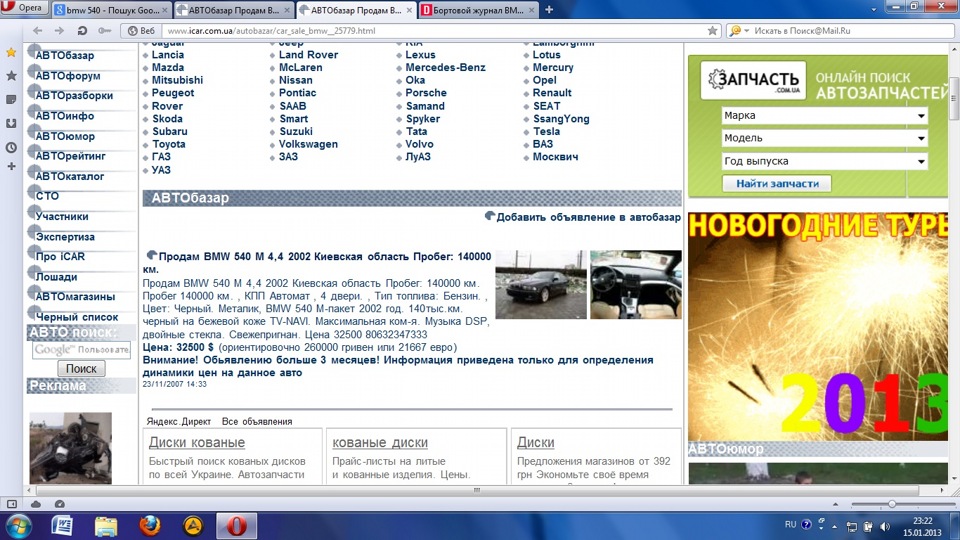The height and width of the screenshot is (540, 960).
Task: Click Opera Turbo icon in status bar
Action: 59,504
